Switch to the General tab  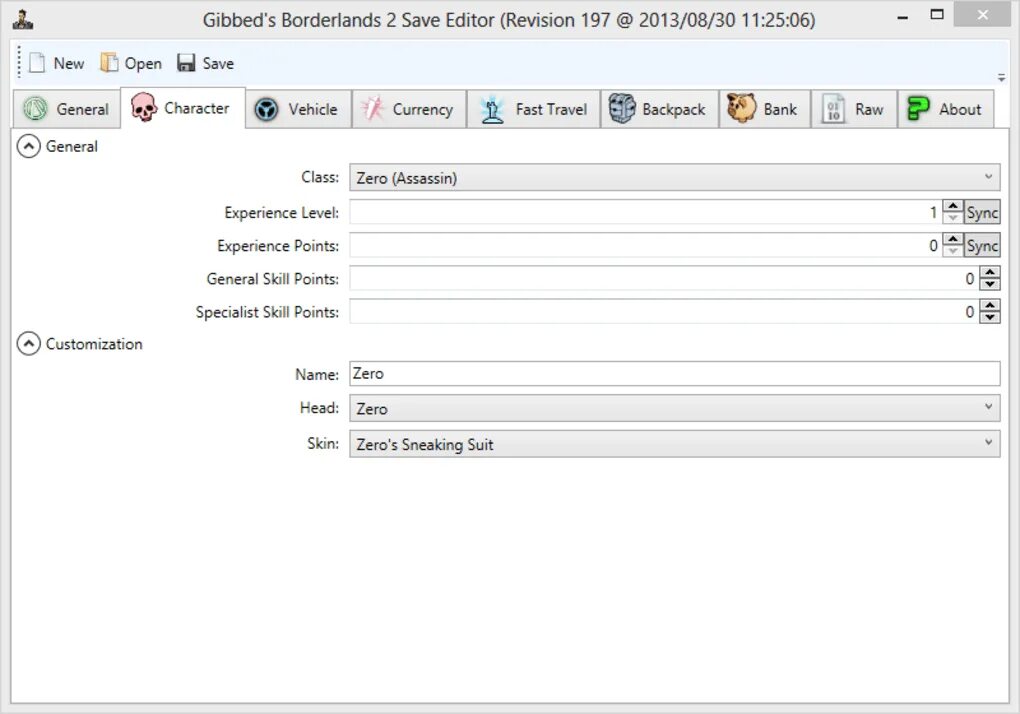click(x=66, y=109)
